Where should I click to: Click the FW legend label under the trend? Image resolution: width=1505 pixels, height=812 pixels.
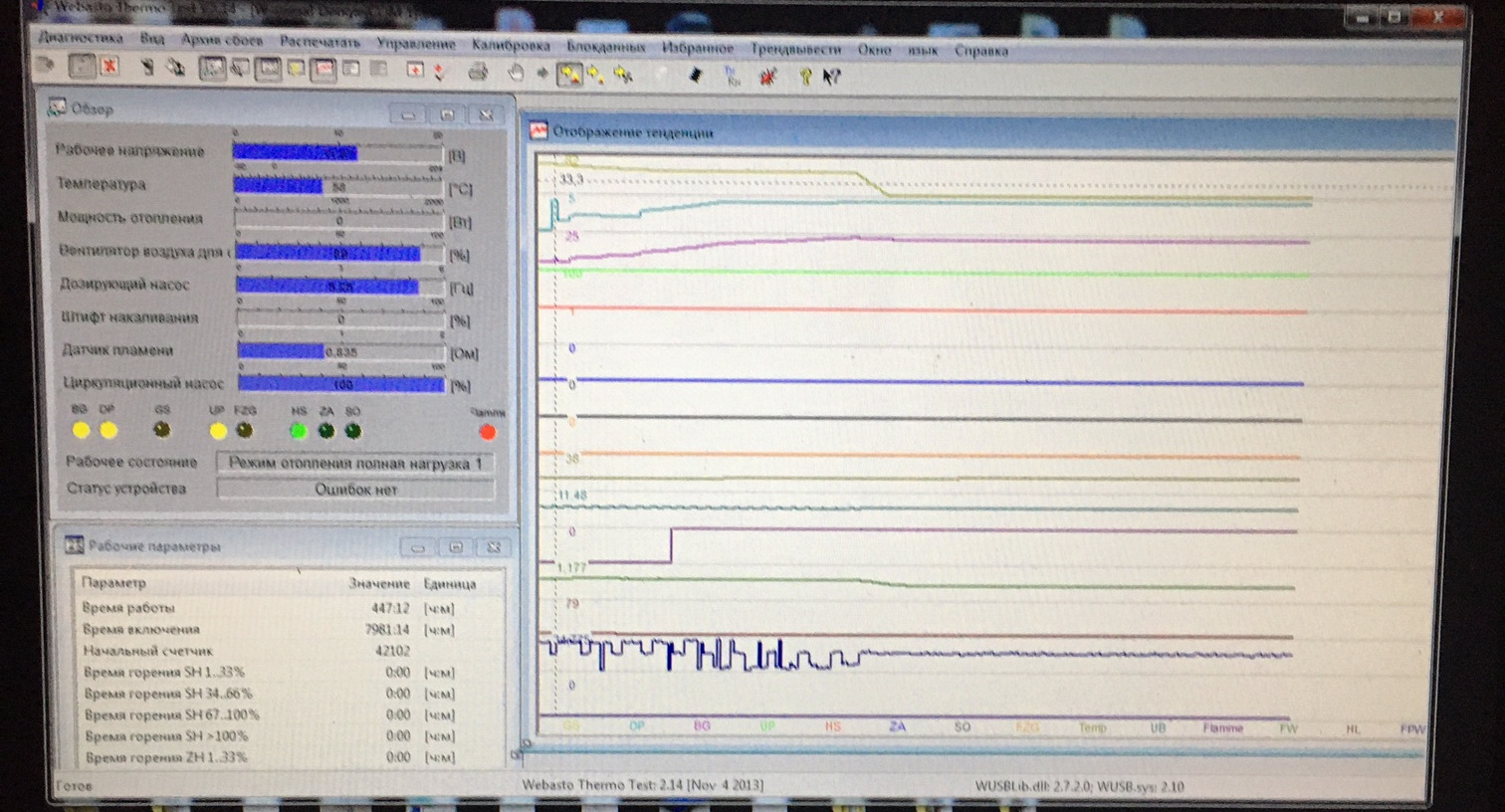[1288, 729]
